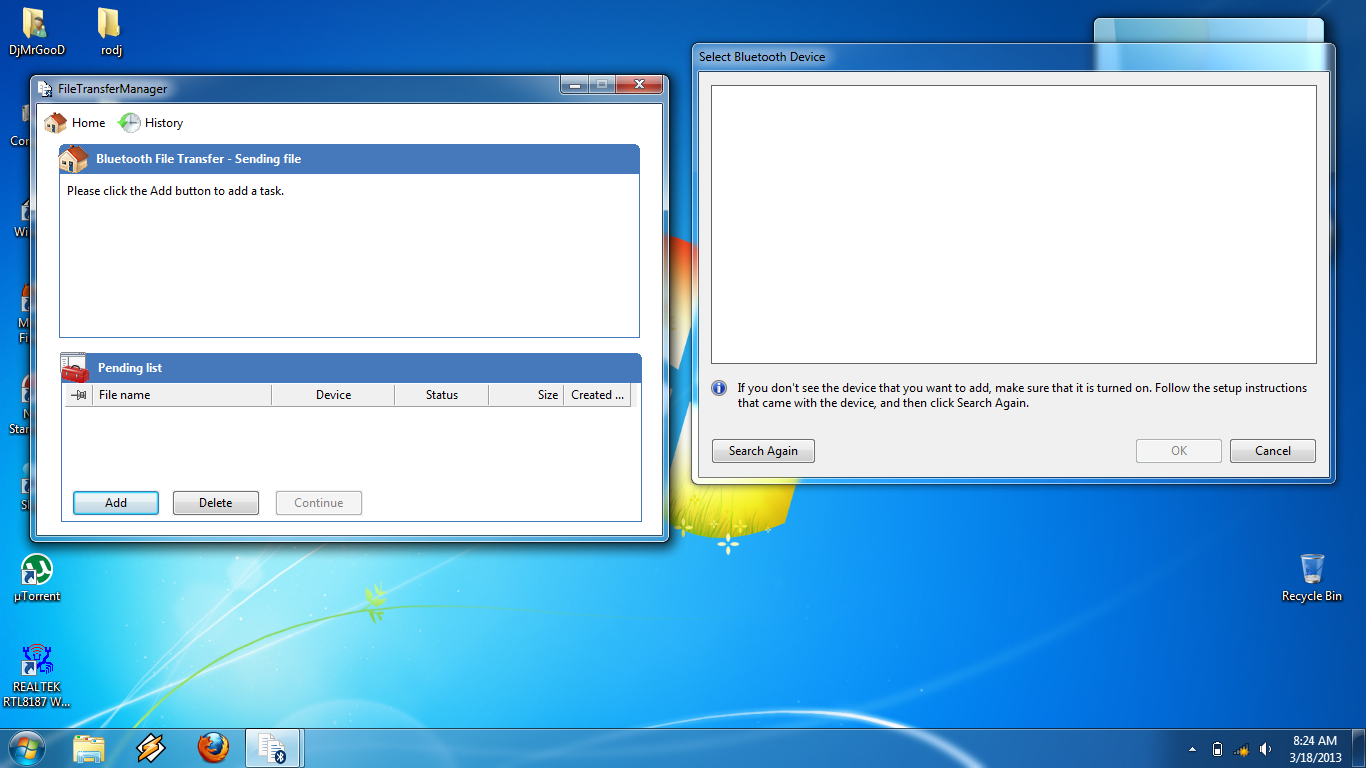
Task: Click the taskbar clock showing 8:24 AM
Action: click(x=1315, y=749)
